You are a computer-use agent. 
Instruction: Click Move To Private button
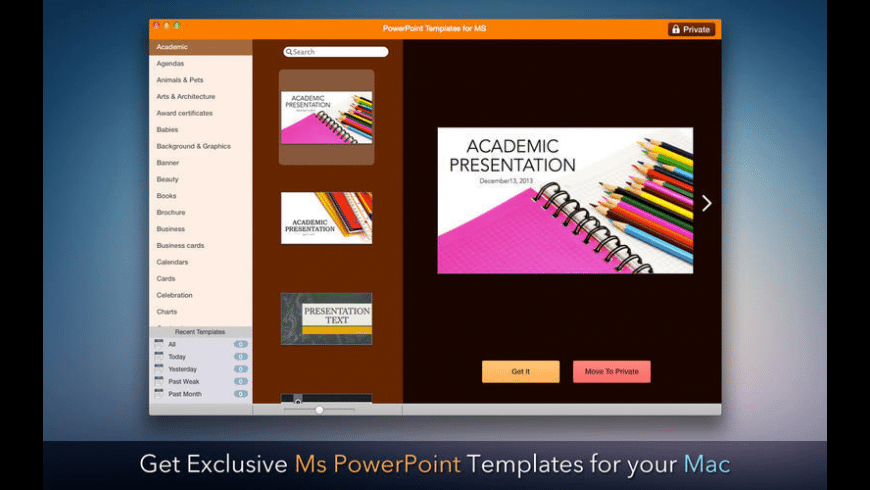pyautogui.click(x=611, y=371)
